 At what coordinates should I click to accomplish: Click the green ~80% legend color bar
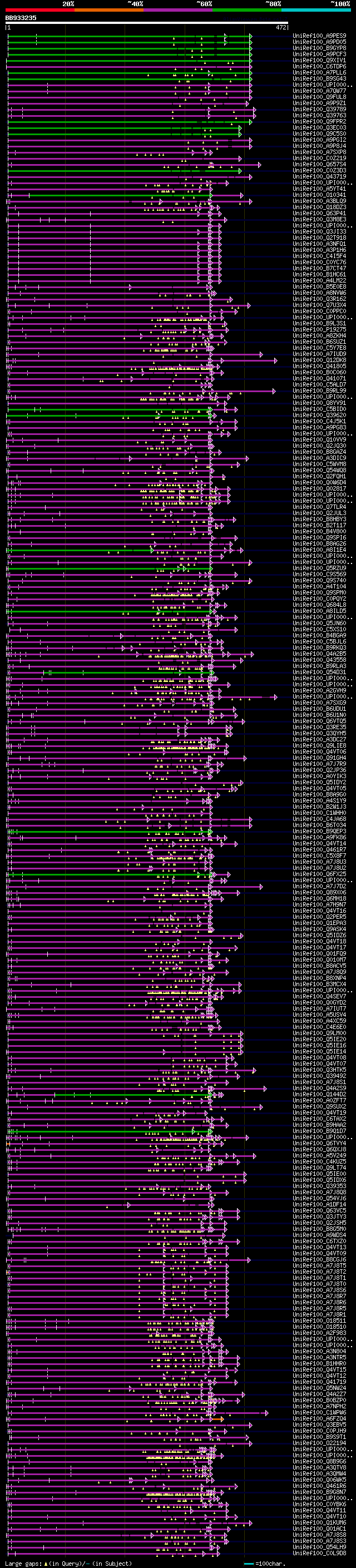pyautogui.click(x=247, y=10)
